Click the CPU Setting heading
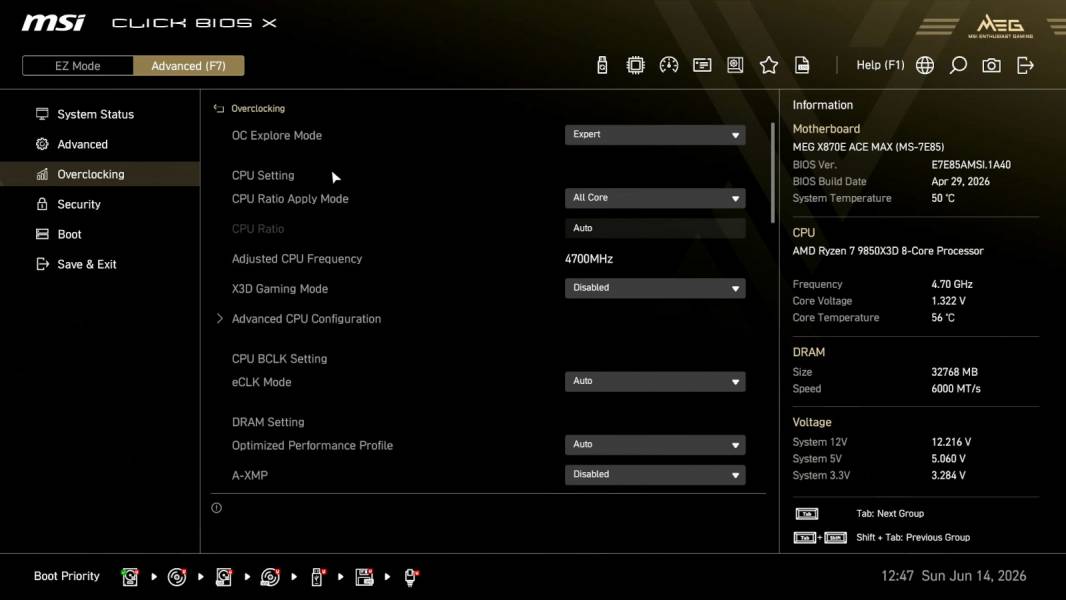1066x600 pixels. [x=263, y=175]
